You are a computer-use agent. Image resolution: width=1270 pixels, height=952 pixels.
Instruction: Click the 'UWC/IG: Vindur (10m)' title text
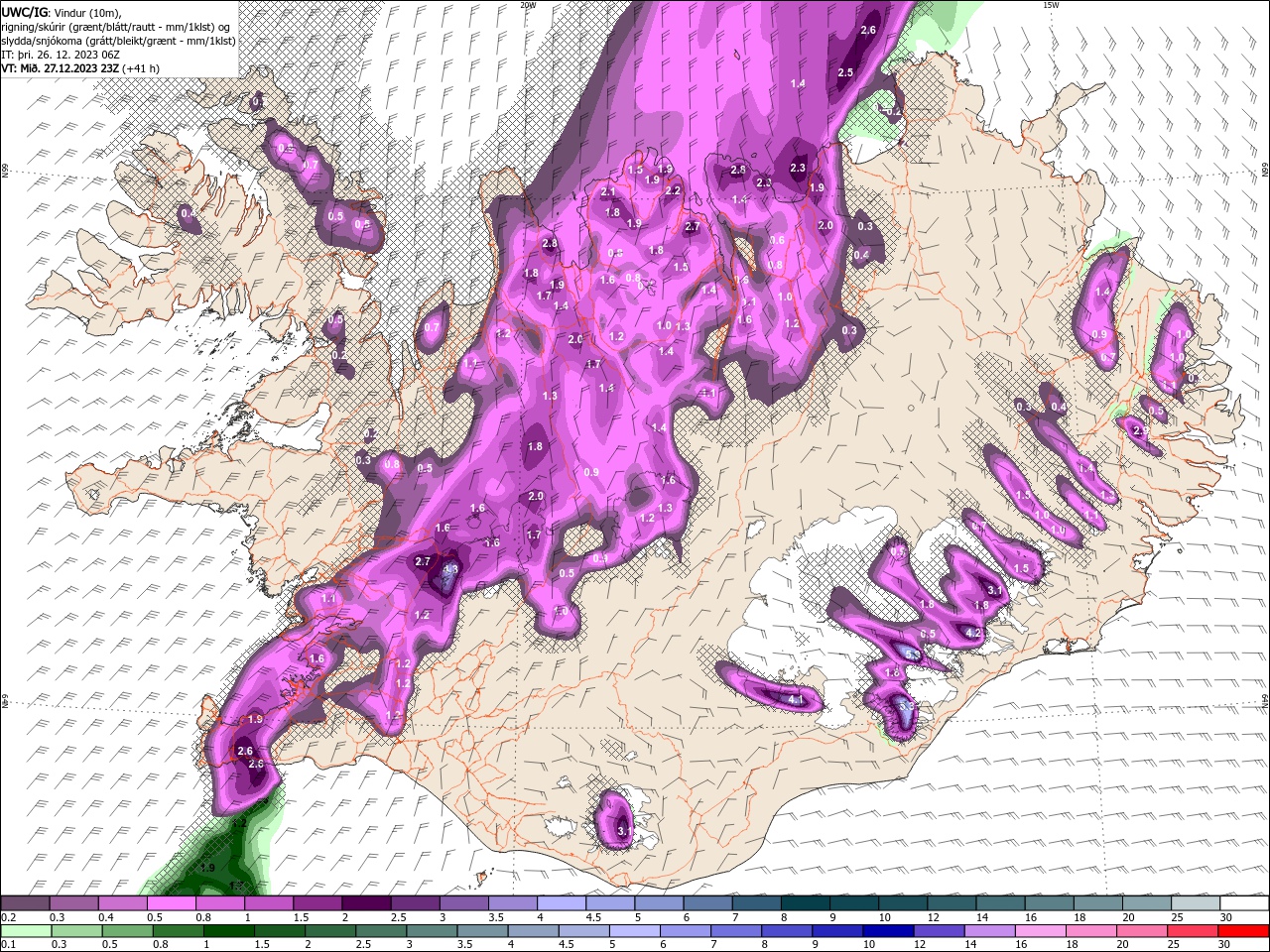[61, 11]
